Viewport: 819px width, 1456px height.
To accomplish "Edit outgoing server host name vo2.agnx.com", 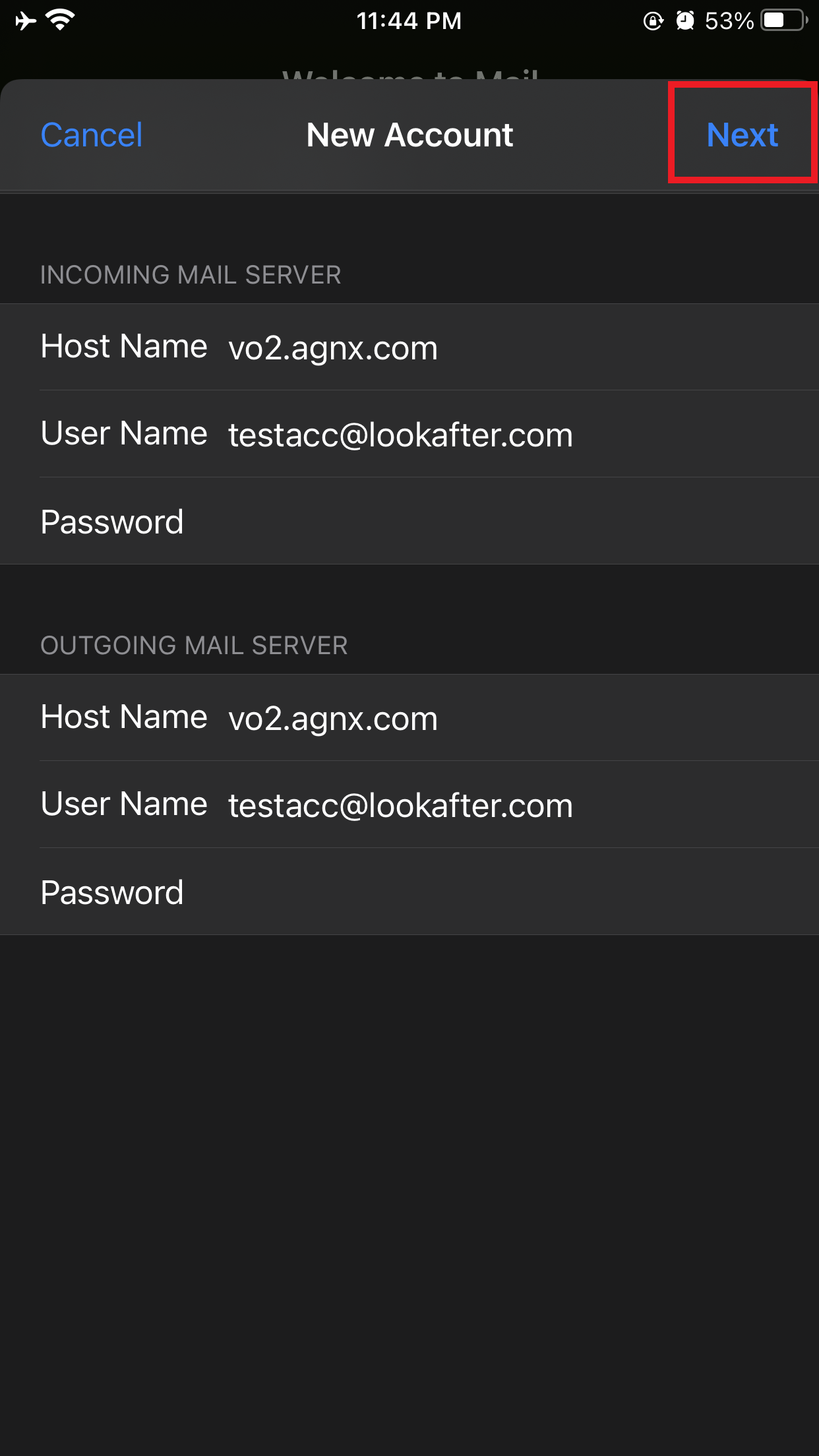I will tap(333, 718).
